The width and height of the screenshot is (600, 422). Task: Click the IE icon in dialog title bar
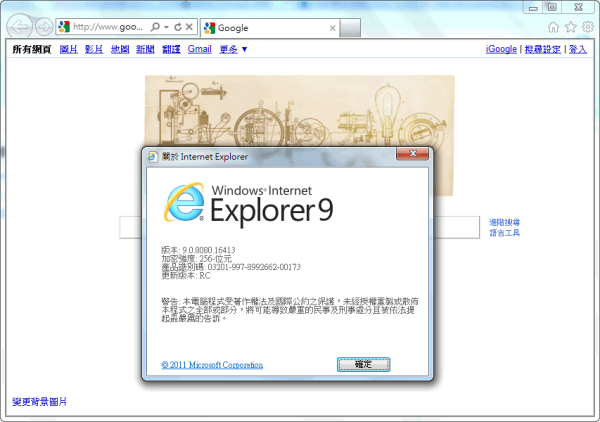tap(152, 157)
